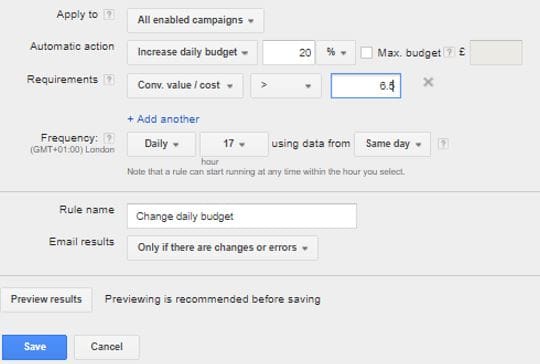
Task: Click help icon beside Requirements label
Action: [109, 80]
